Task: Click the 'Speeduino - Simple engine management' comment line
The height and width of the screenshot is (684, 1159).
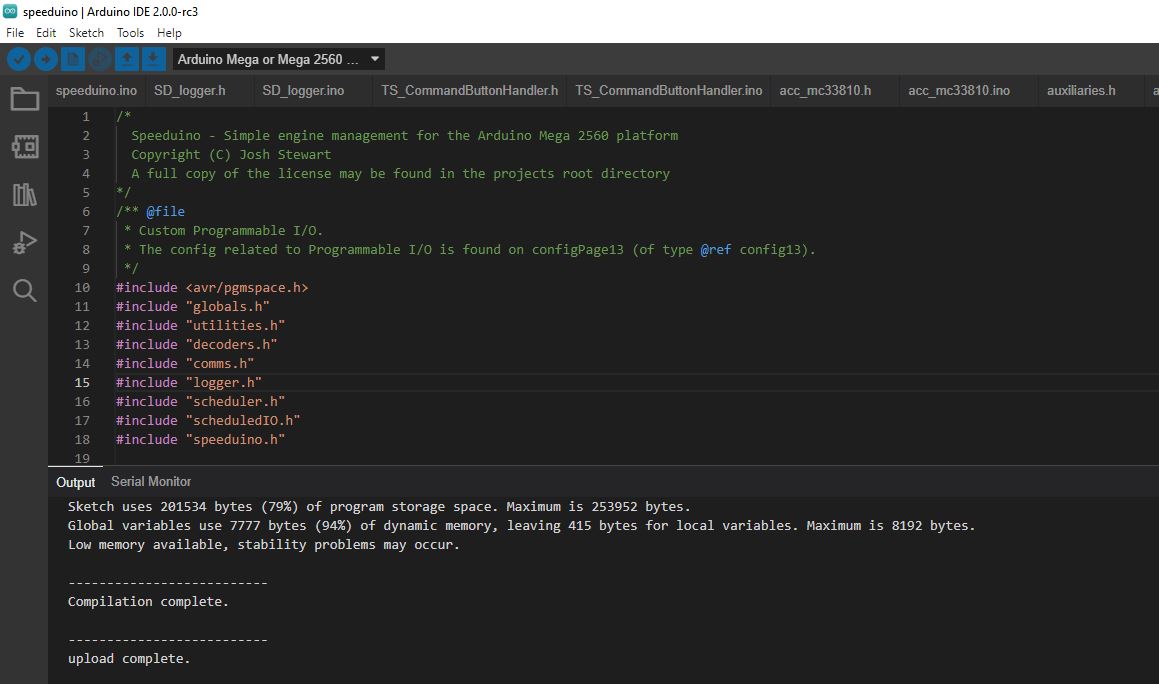Action: tap(404, 135)
